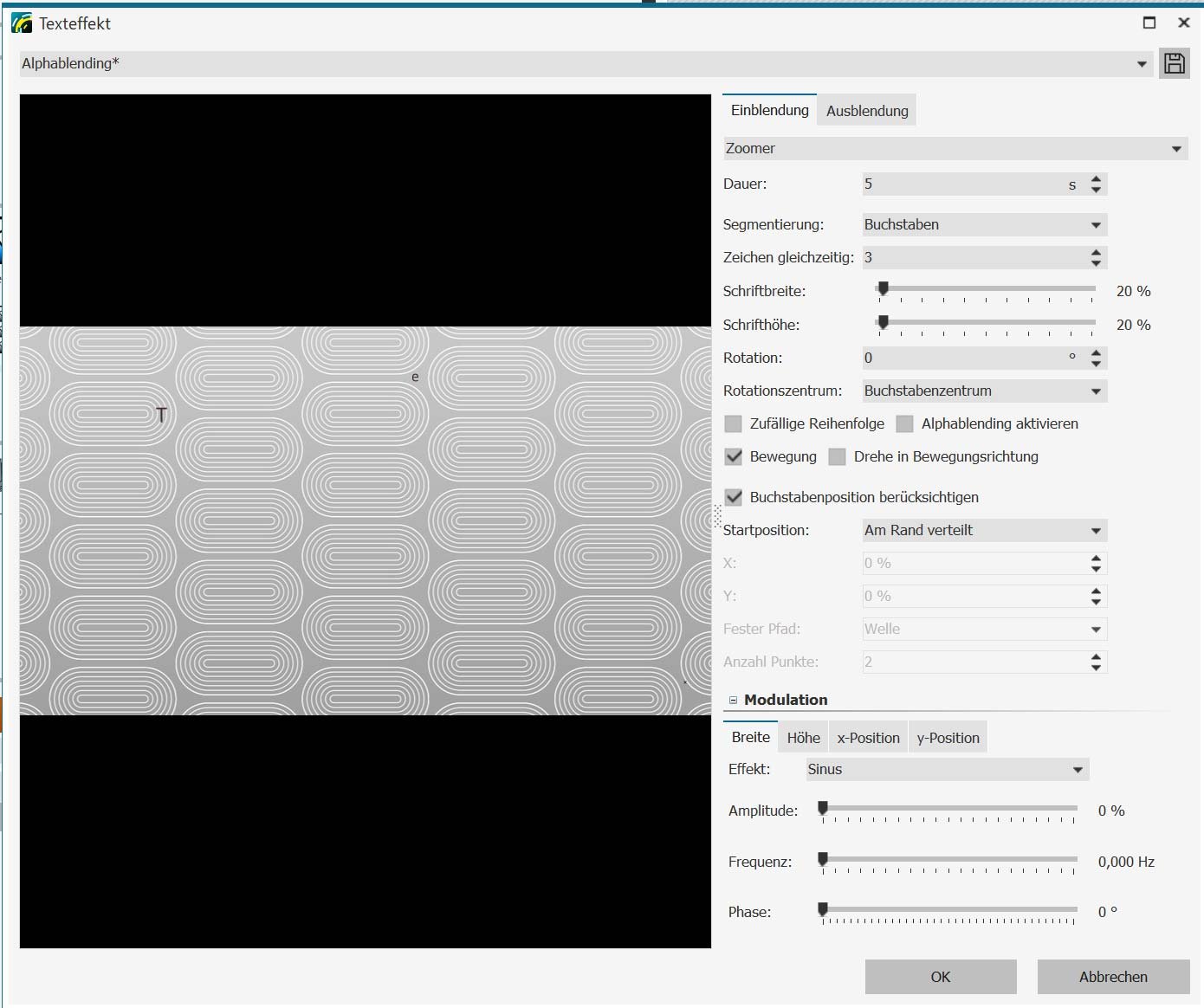The image size is (1204, 1008).
Task: Select the y-Position modulation tab
Action: tap(948, 738)
